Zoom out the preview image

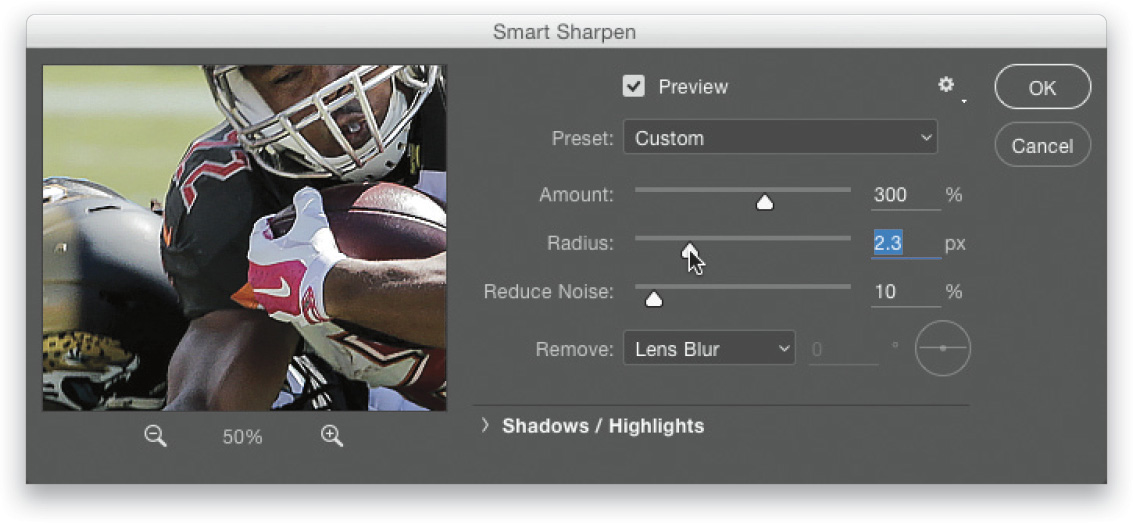tap(155, 435)
